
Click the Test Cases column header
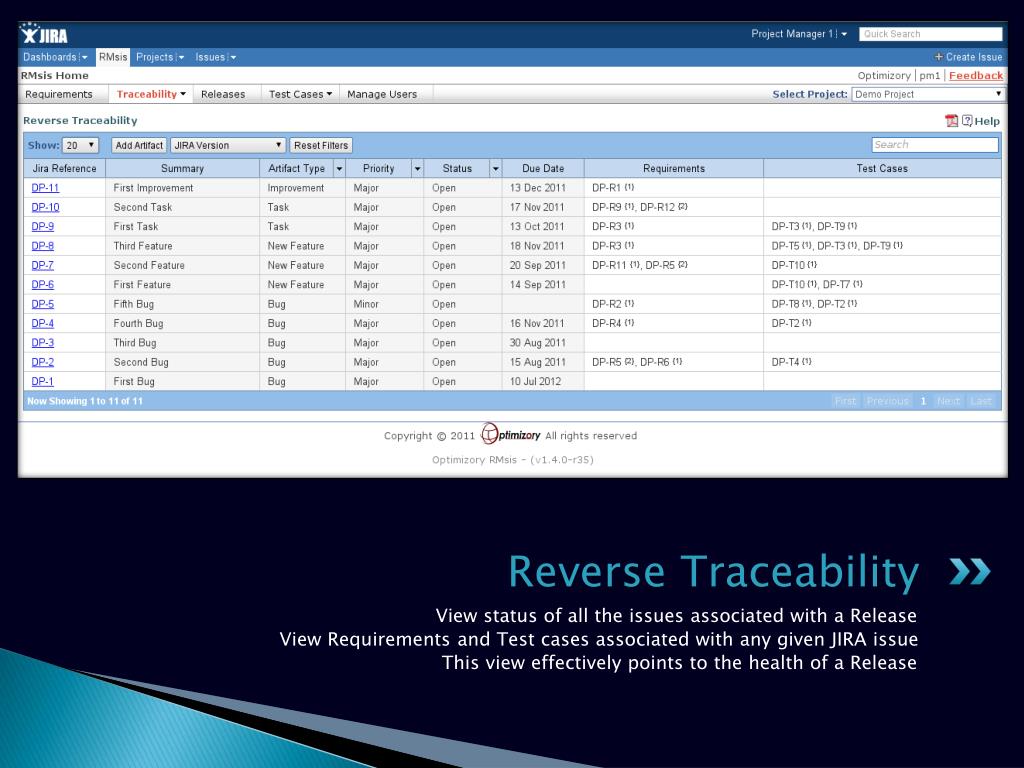point(882,168)
